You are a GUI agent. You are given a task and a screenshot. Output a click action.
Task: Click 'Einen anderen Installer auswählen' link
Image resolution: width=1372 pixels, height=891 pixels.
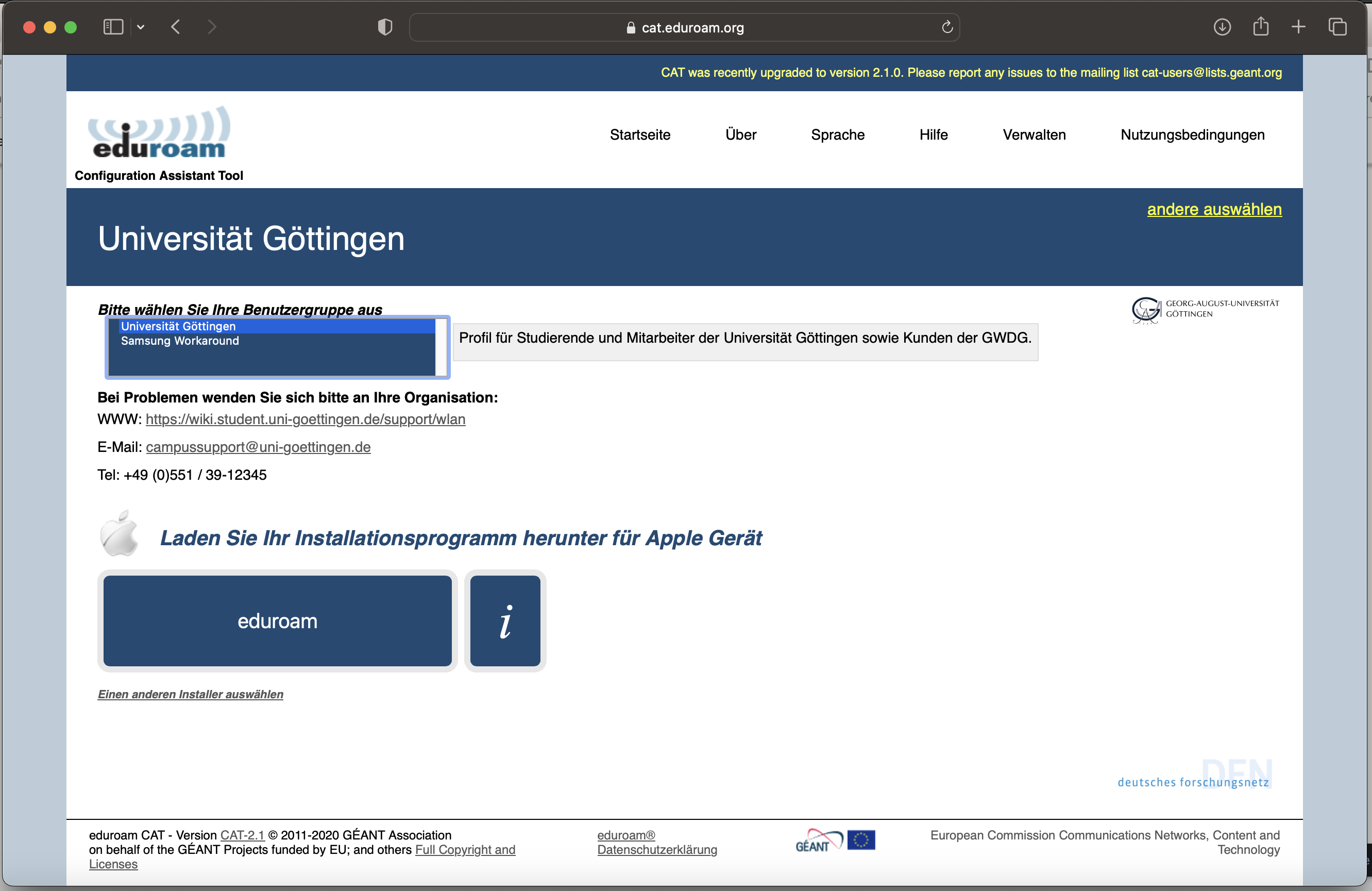tap(190, 694)
